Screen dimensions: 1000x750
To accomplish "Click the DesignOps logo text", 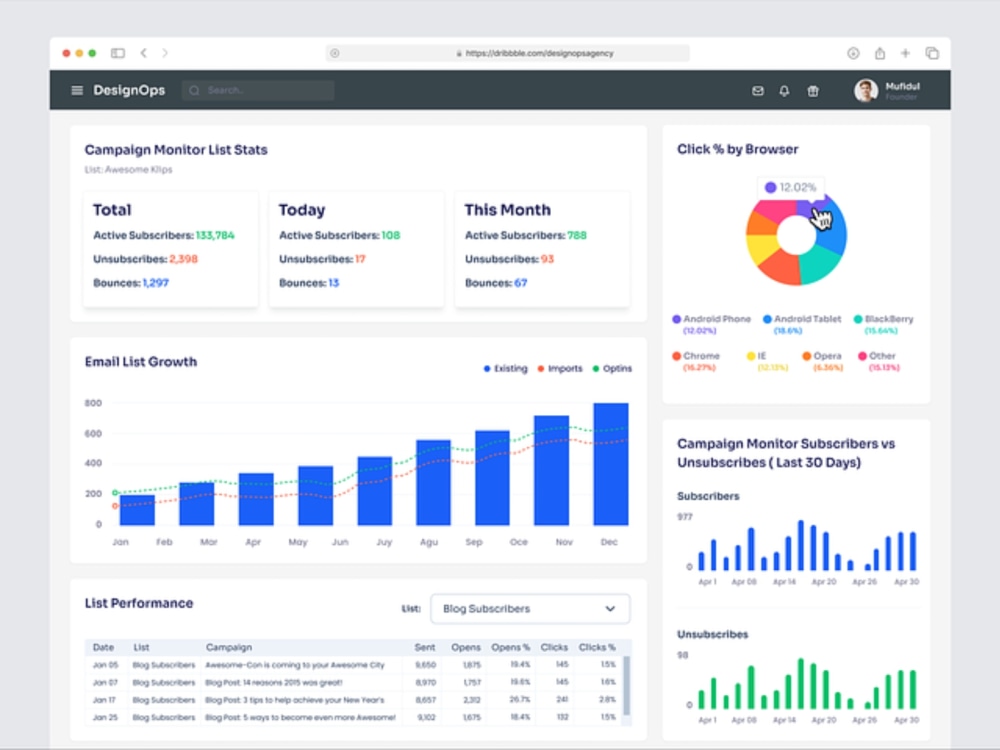I will [x=129, y=91].
